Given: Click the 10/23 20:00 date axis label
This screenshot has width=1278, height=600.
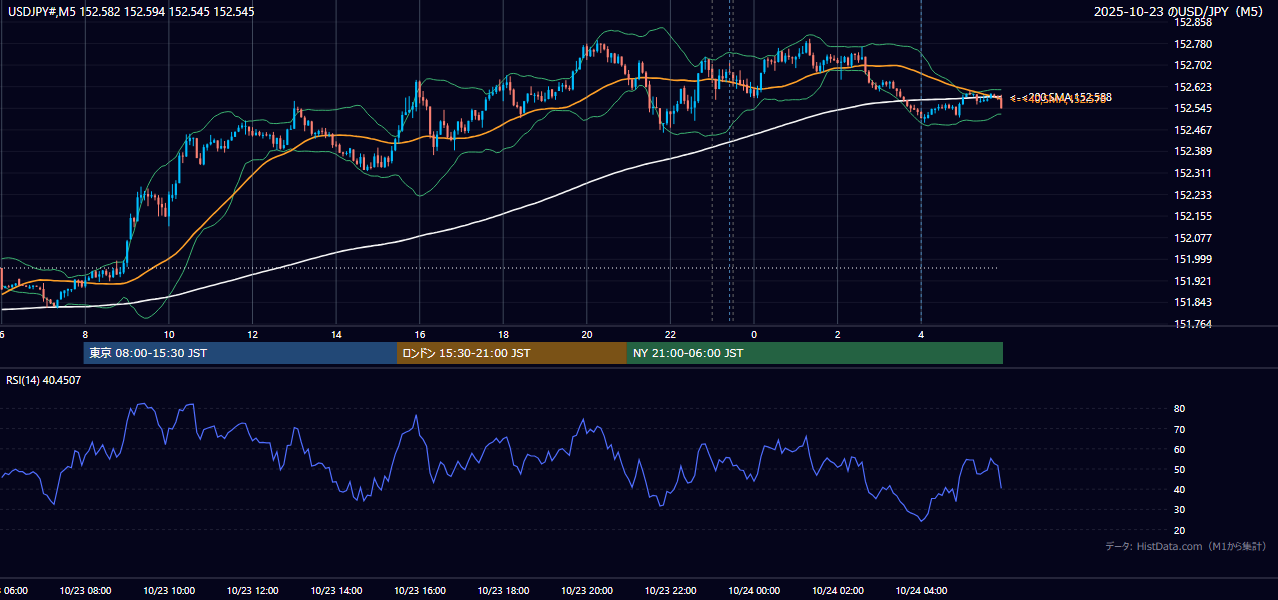Looking at the screenshot, I should click(587, 591).
